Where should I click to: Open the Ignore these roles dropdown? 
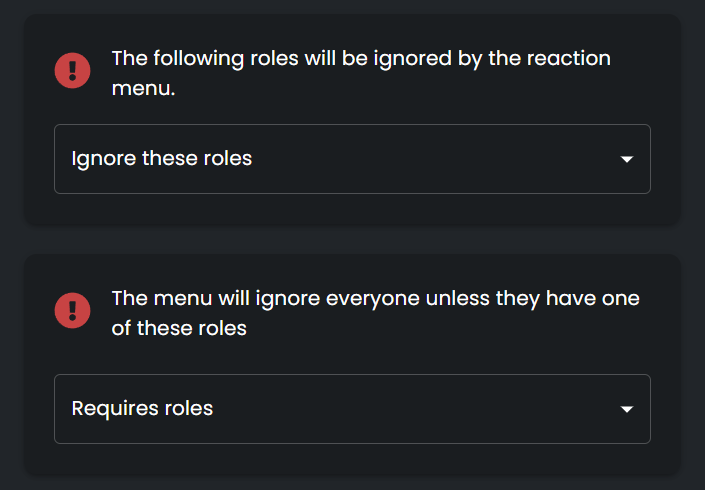[352, 159]
